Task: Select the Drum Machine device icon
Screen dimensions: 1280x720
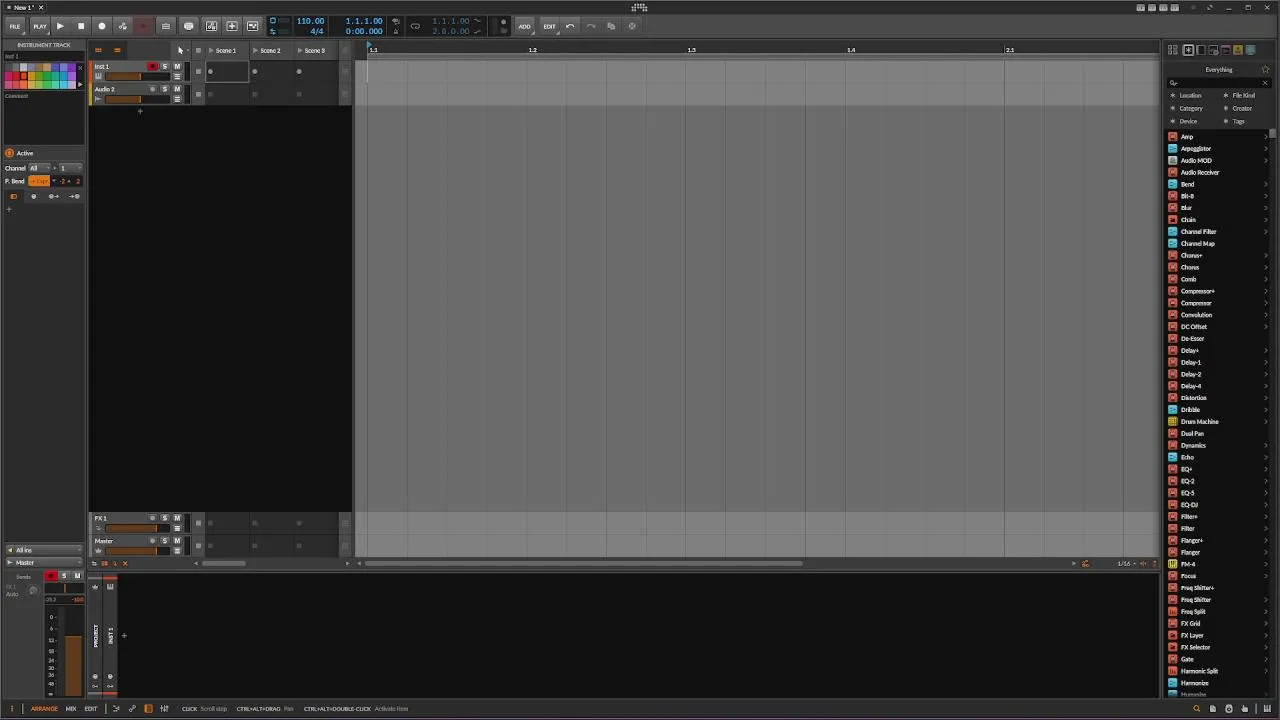Action: click(1173, 421)
